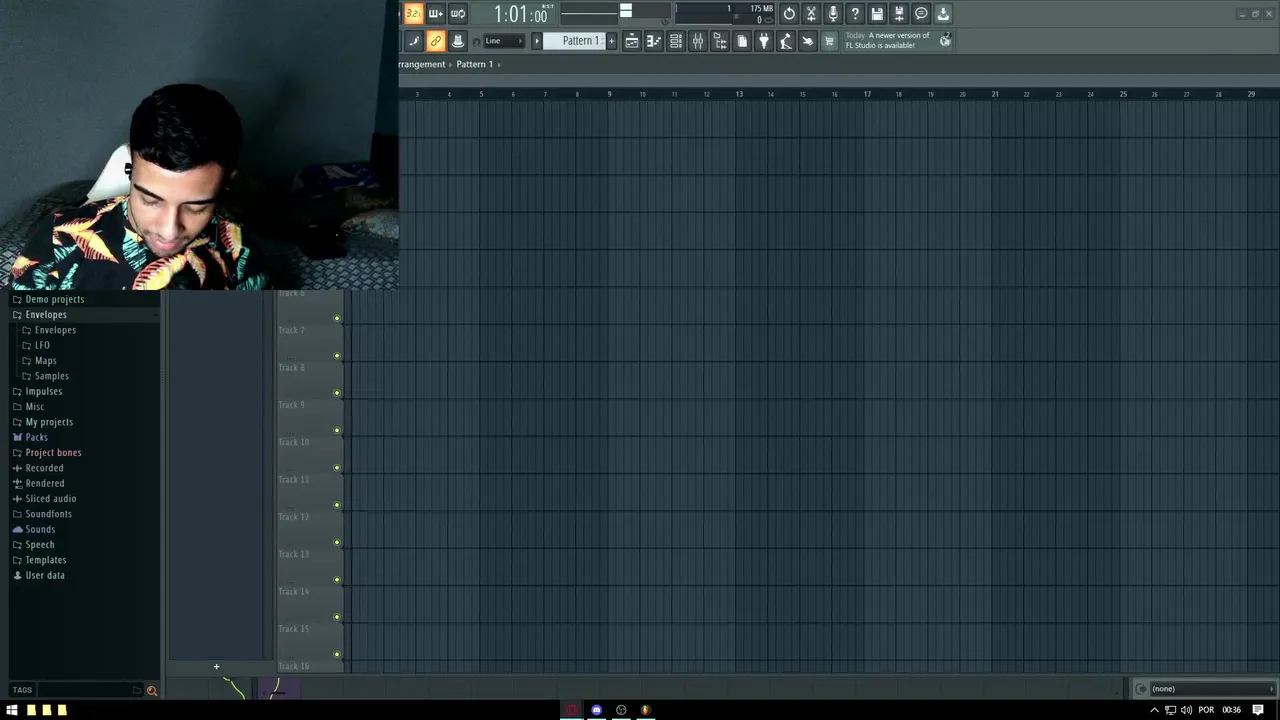Save project with the floppy disk icon
This screenshot has width=1280, height=720.
tap(877, 13)
